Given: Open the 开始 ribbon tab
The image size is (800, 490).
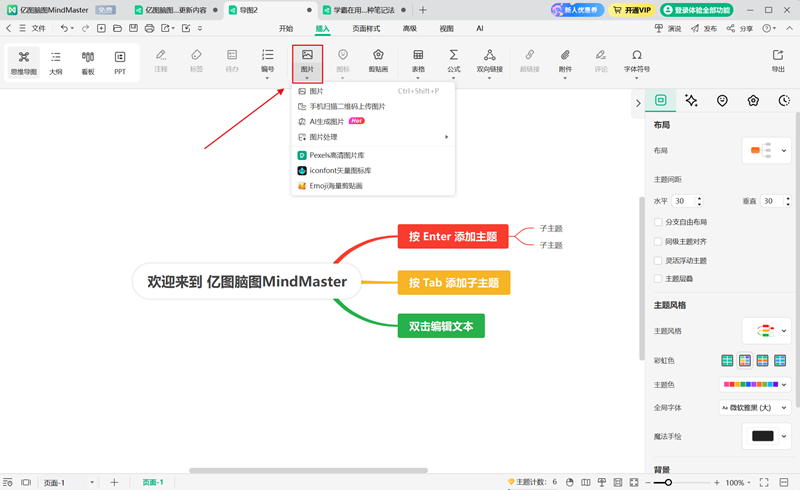Looking at the screenshot, I should (286, 29).
